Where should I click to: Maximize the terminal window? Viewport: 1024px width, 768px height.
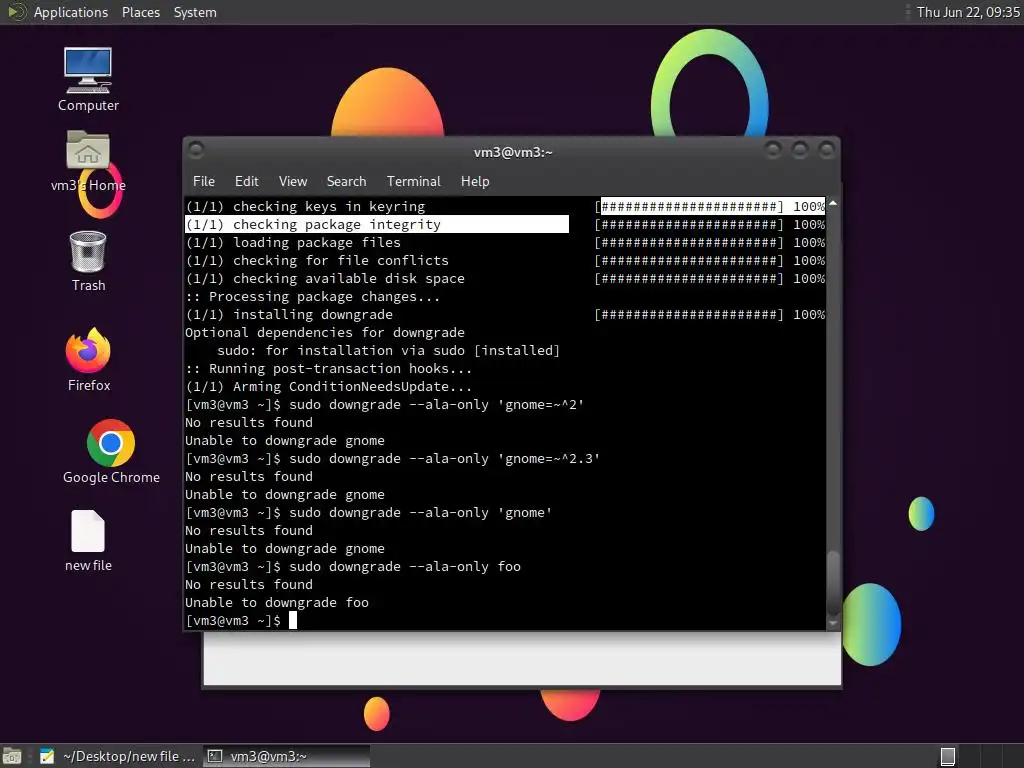(x=800, y=151)
